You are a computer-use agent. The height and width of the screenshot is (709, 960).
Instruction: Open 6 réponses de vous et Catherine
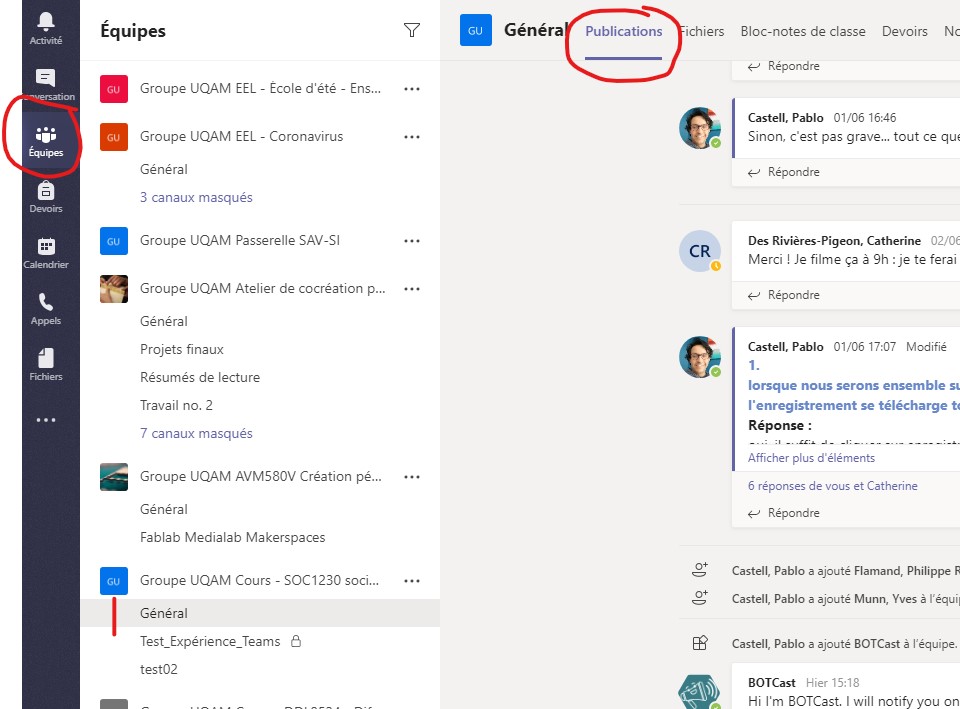pos(832,486)
